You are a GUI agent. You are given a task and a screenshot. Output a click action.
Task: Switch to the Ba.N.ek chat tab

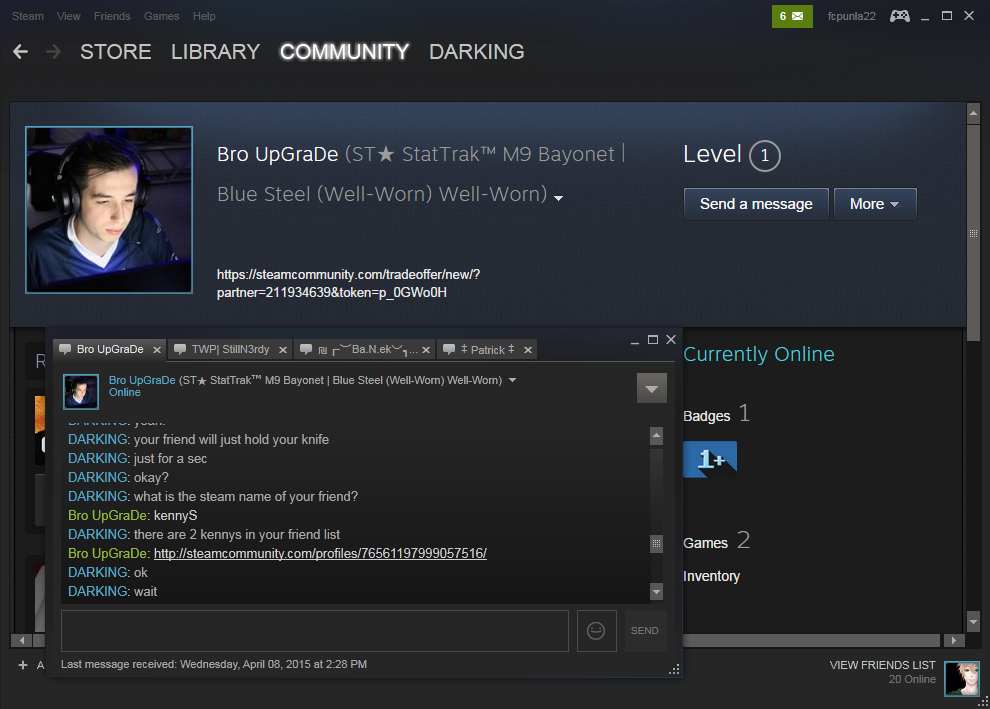click(x=365, y=349)
